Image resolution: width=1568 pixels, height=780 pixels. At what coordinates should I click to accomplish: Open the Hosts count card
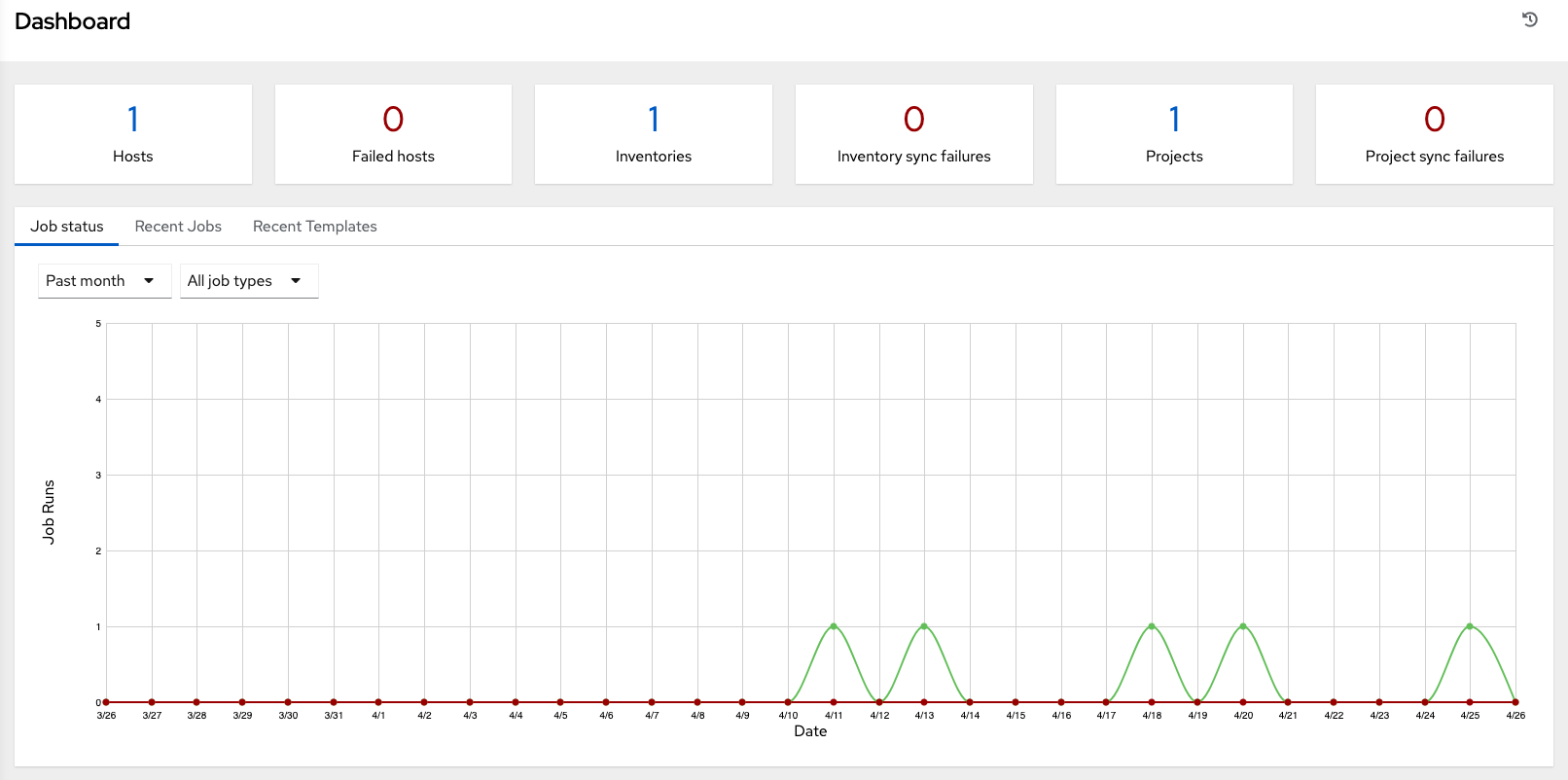(133, 134)
